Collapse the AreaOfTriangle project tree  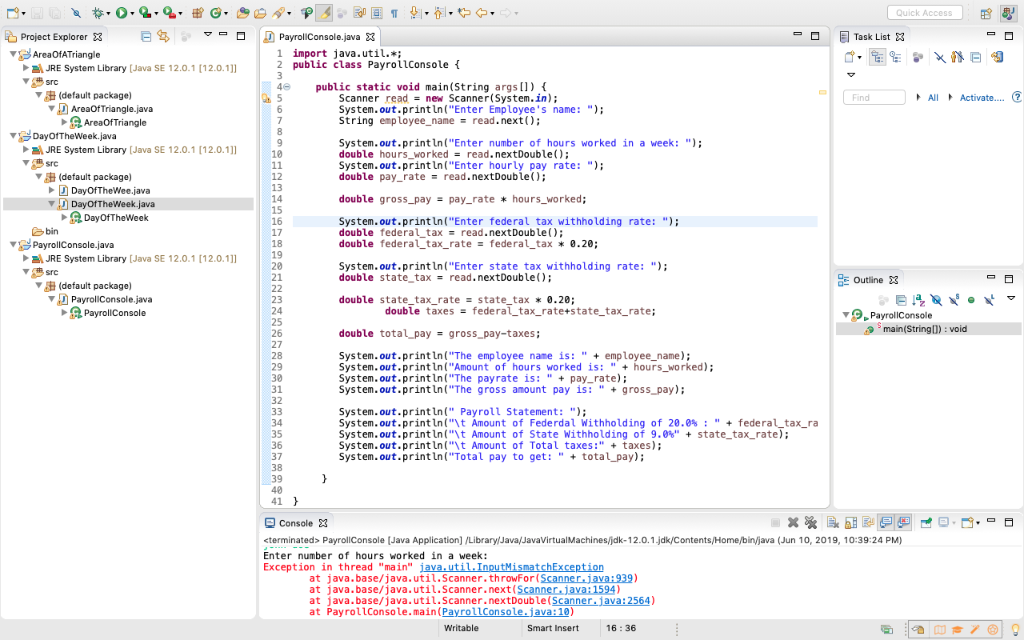(x=12, y=54)
